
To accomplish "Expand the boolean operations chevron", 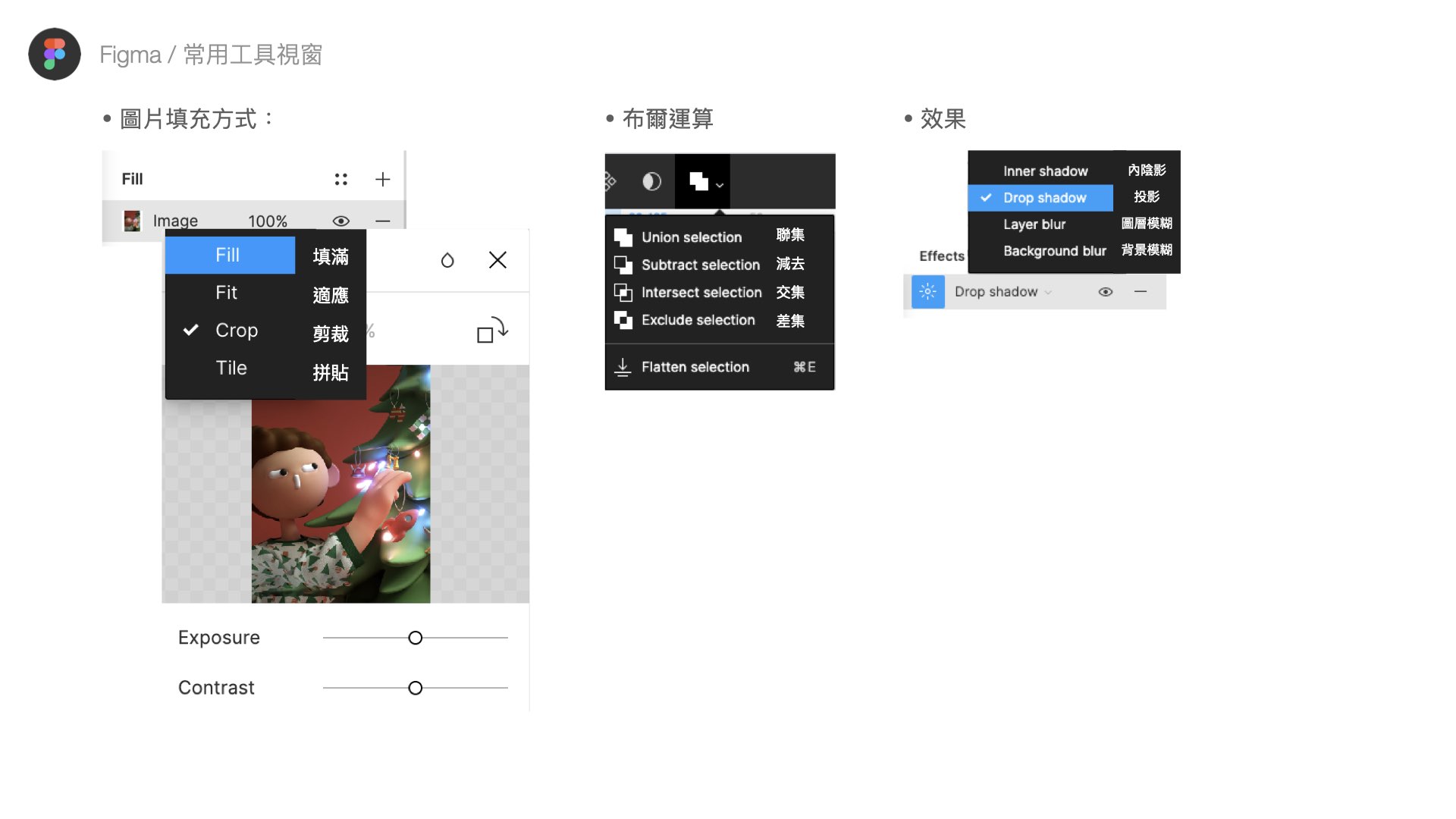I will click(720, 184).
